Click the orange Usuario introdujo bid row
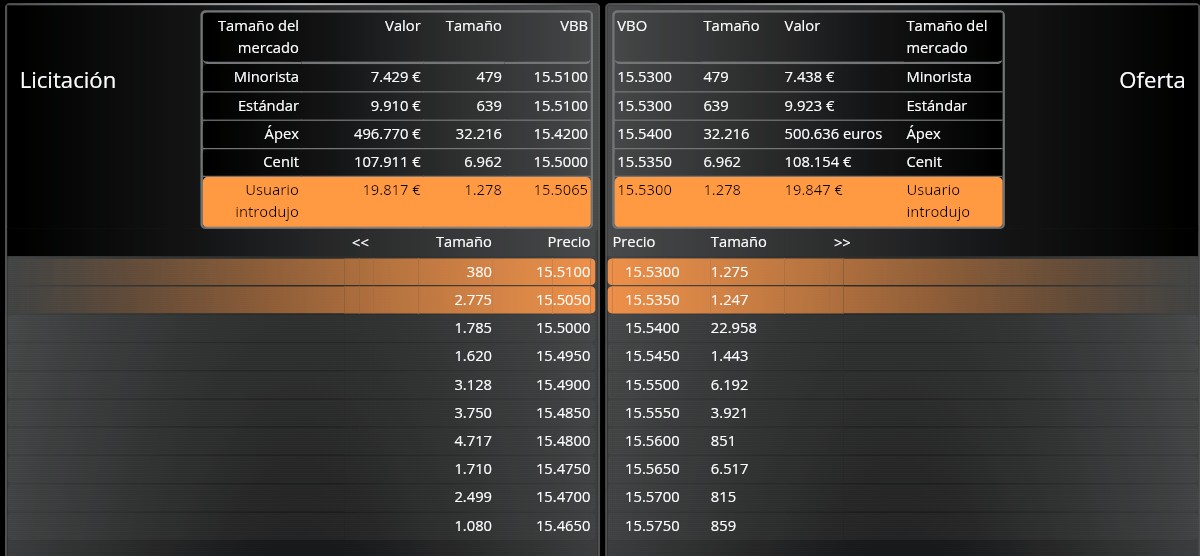This screenshot has height=556, width=1200. pyautogui.click(x=397, y=201)
